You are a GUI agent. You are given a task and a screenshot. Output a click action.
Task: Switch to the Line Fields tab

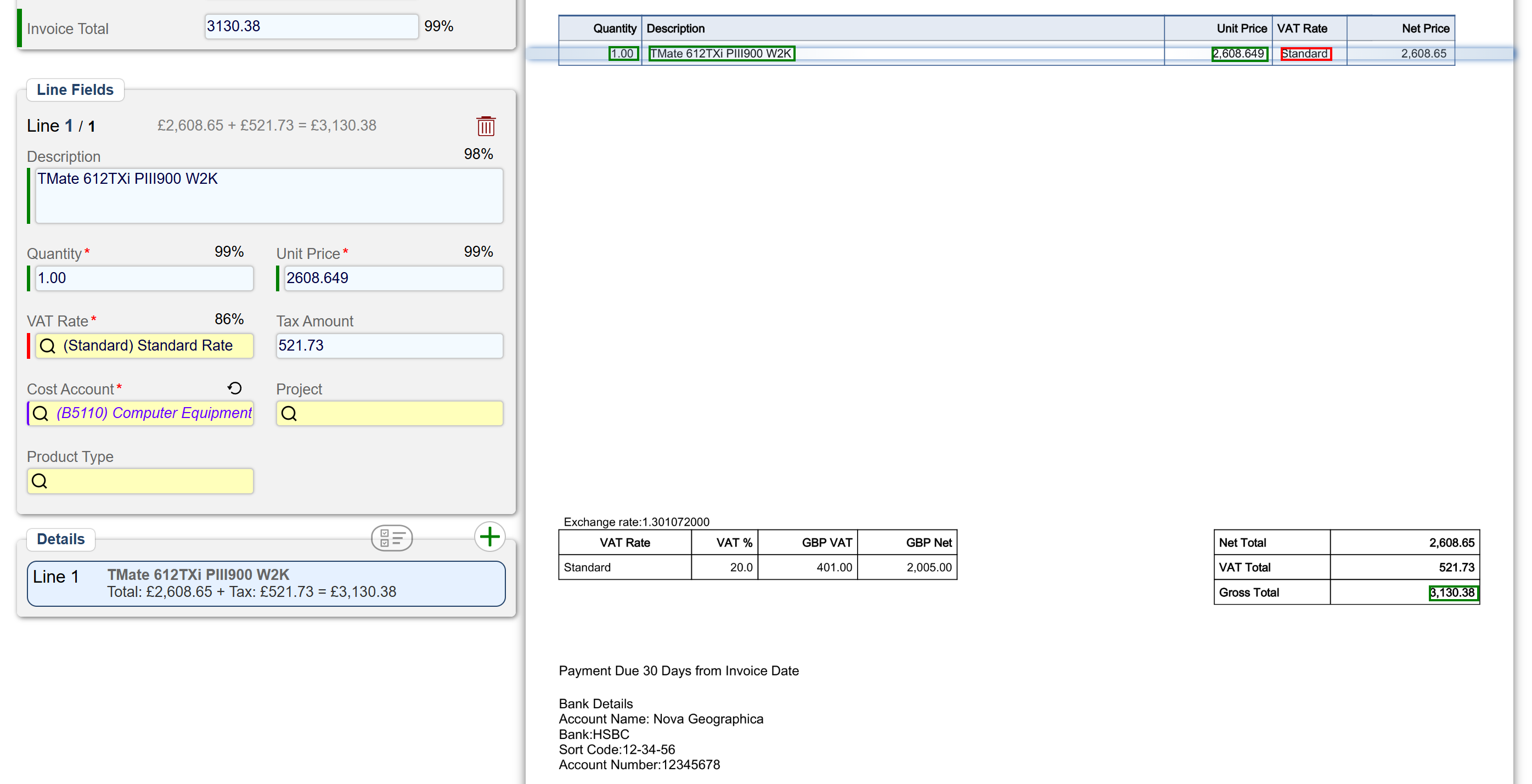(75, 90)
